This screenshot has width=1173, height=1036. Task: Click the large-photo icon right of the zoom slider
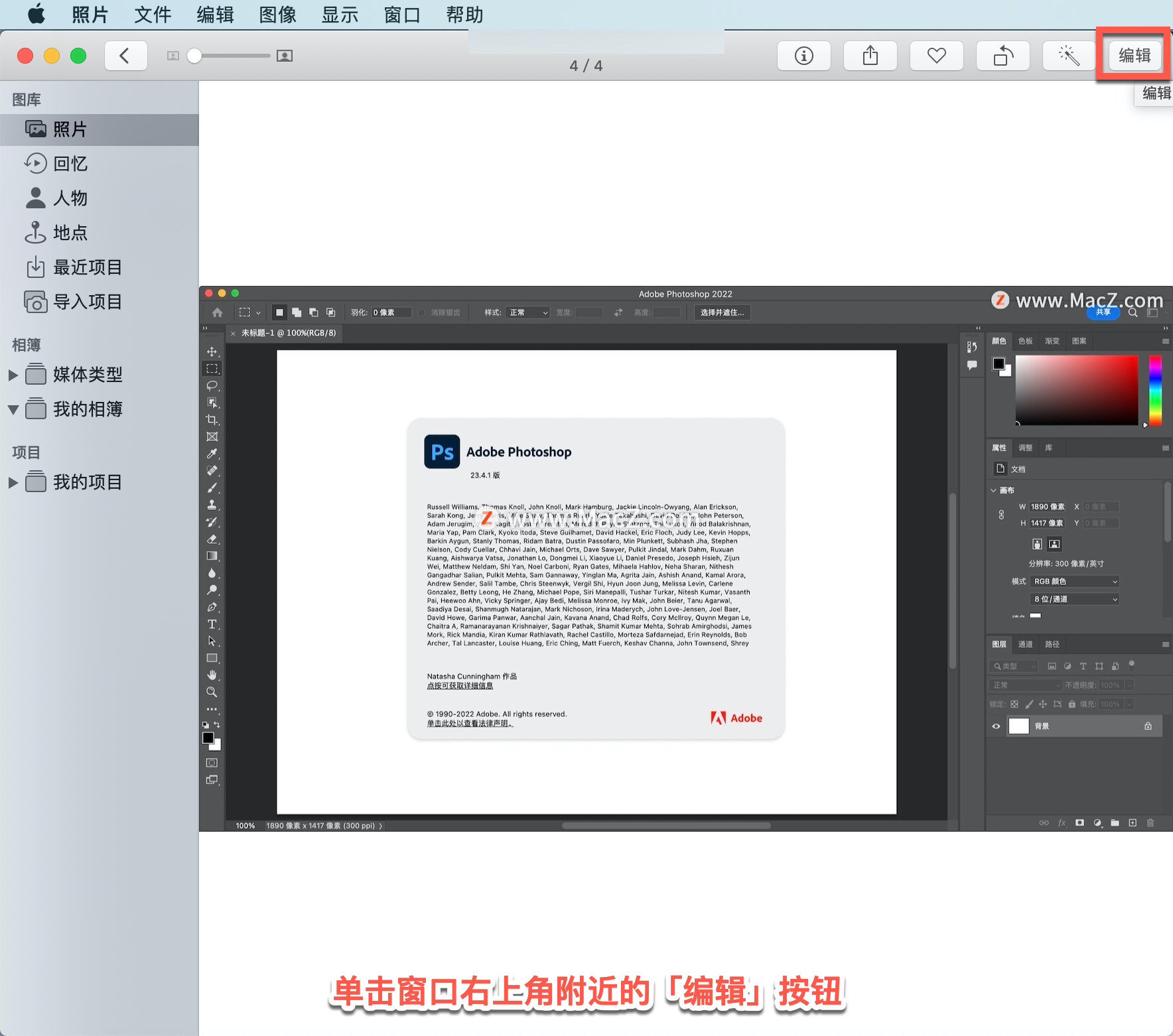[x=285, y=56]
